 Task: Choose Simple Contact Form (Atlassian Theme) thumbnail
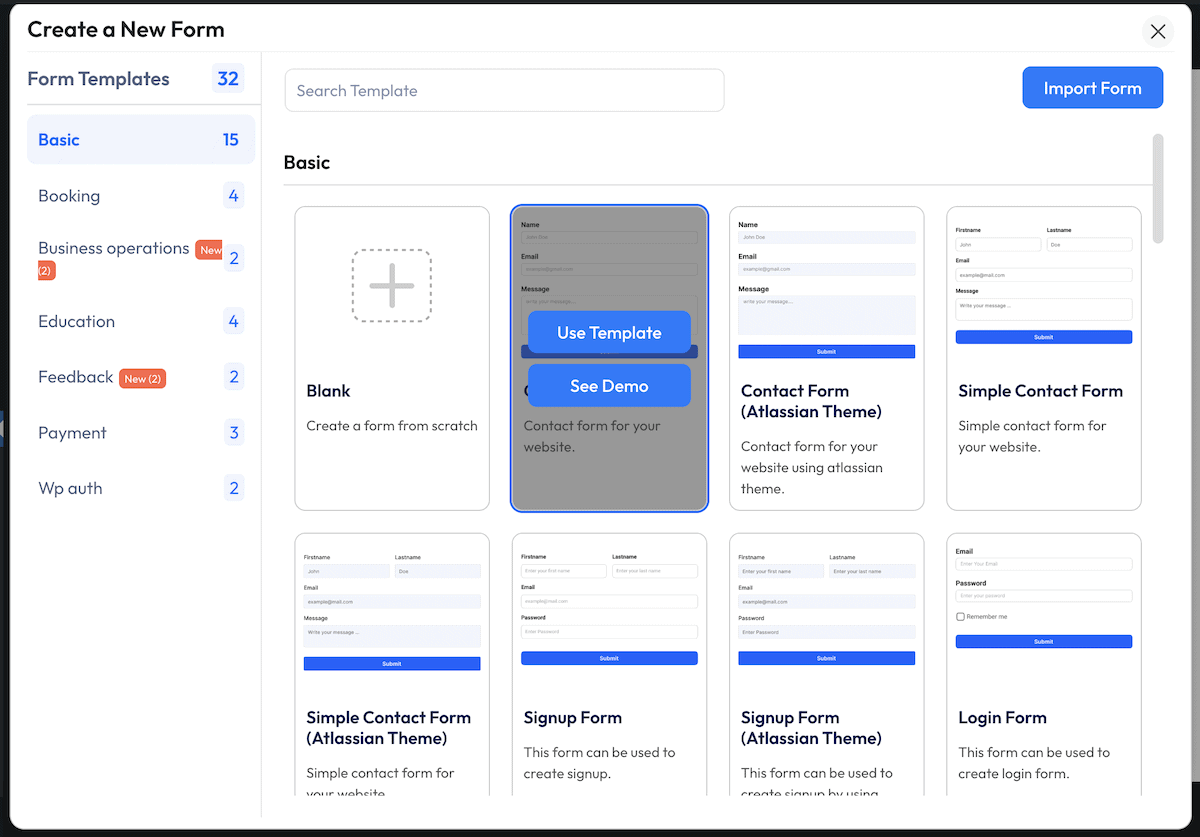click(392, 611)
